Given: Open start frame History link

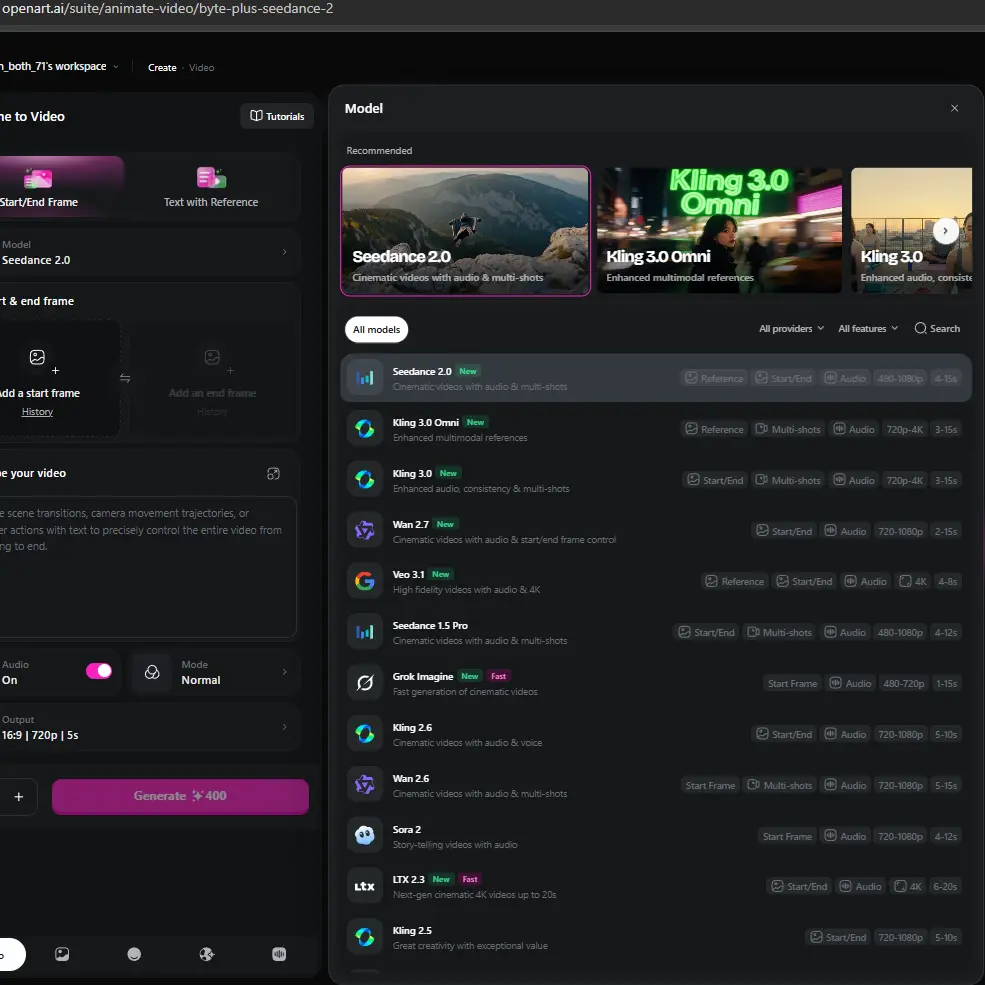Looking at the screenshot, I should click(37, 412).
